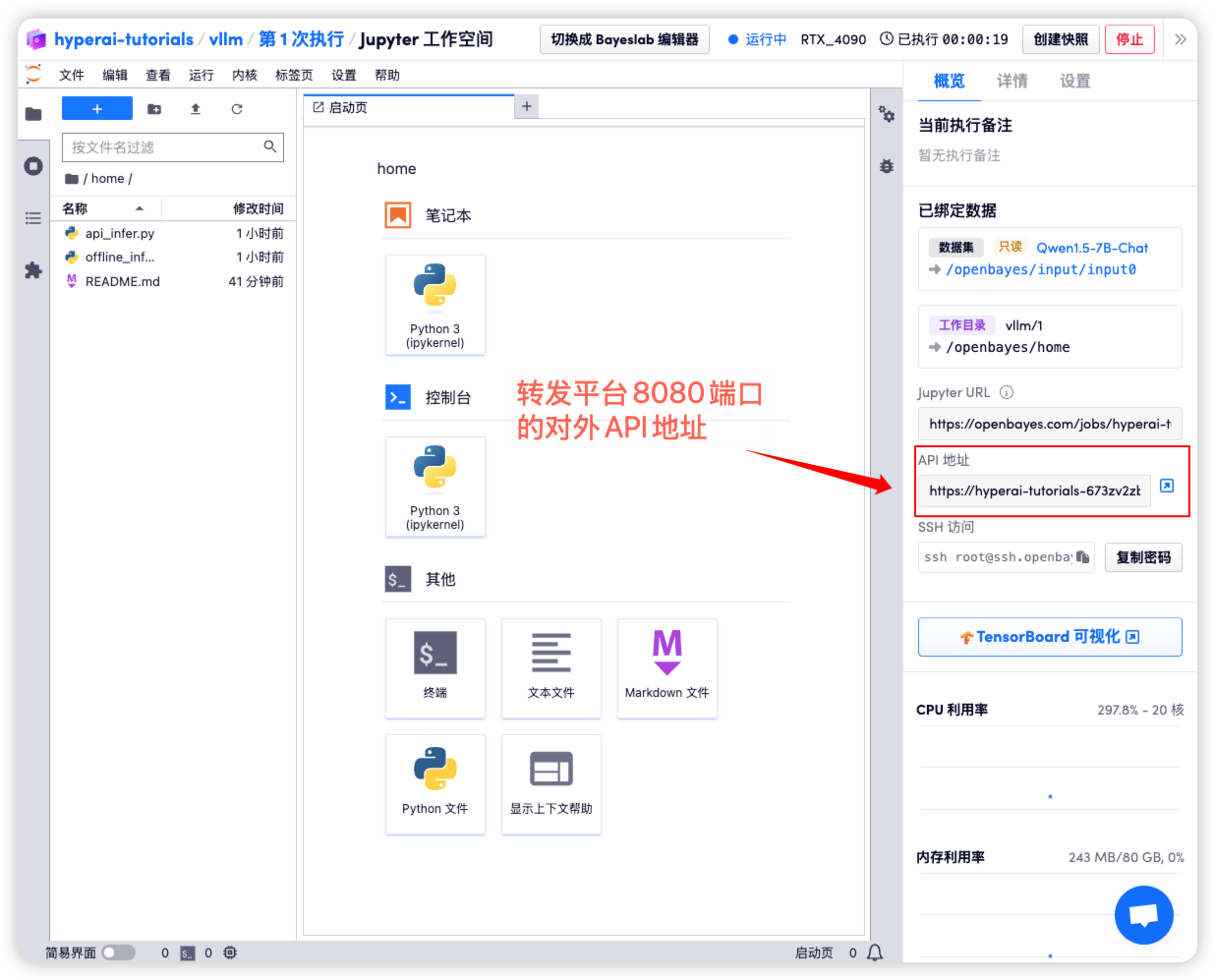Click the 创建快照 button
The height and width of the screenshot is (980, 1215).
coord(1061,39)
